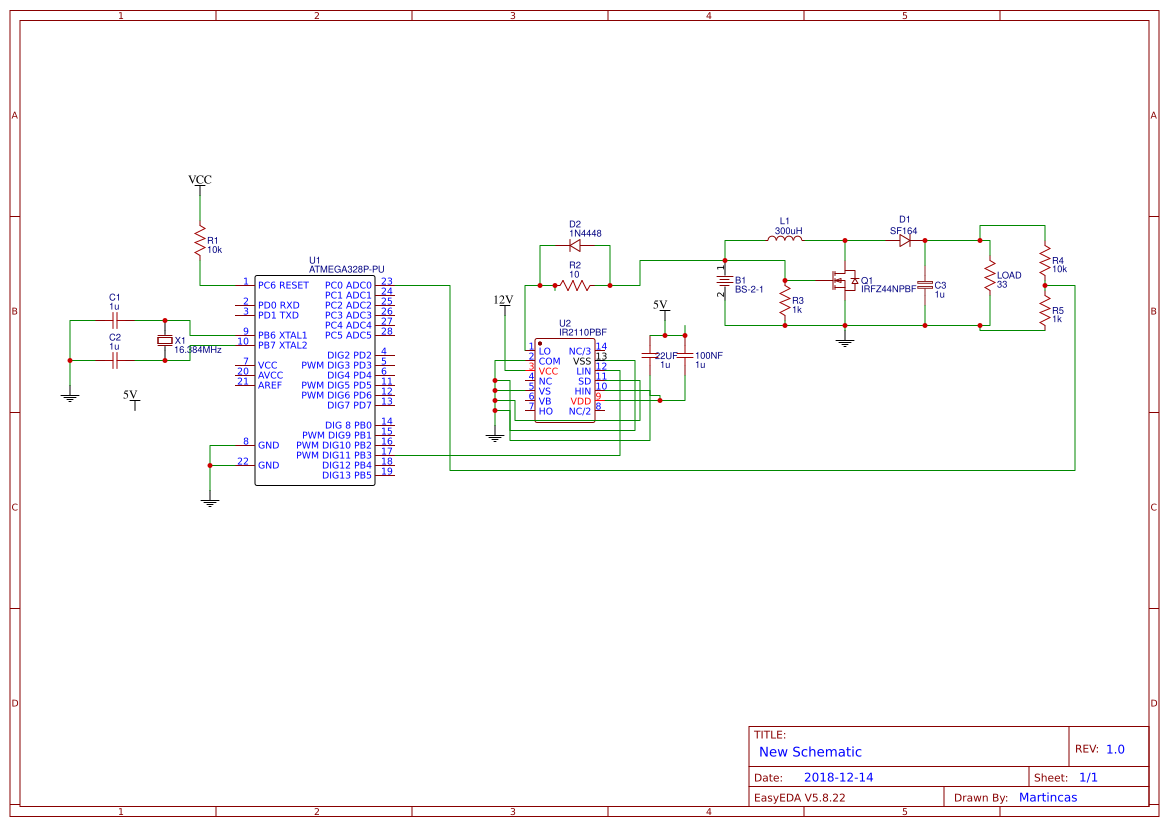This screenshot has height=827, width=1169.
Task: Click the C3 capacitor symbol
Action: pyautogui.click(x=925, y=284)
